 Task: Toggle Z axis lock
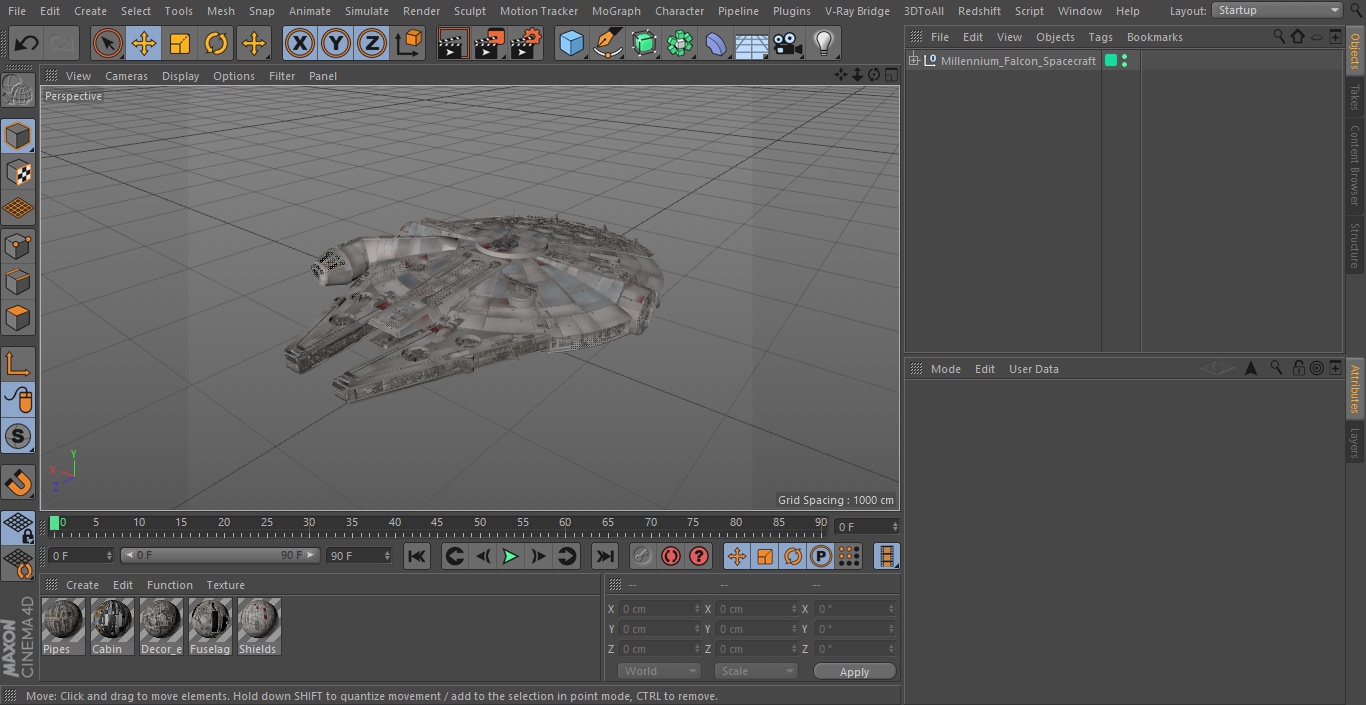point(372,43)
